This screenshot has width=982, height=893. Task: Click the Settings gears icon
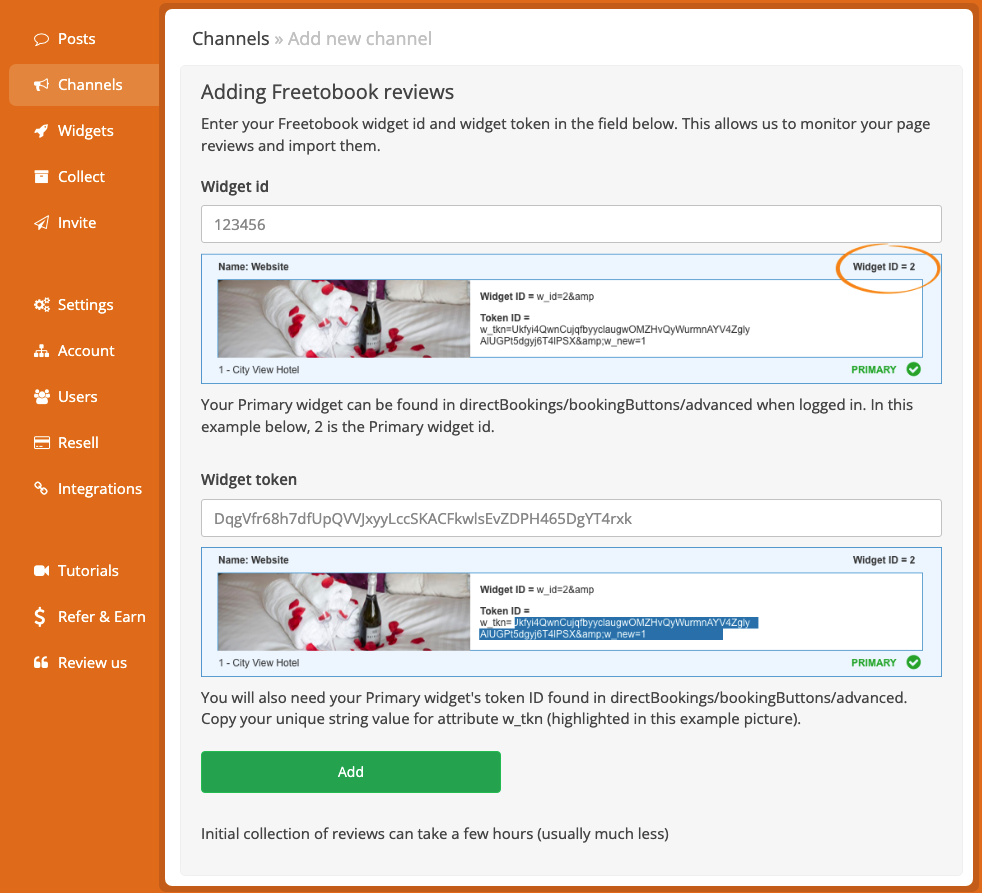point(41,305)
